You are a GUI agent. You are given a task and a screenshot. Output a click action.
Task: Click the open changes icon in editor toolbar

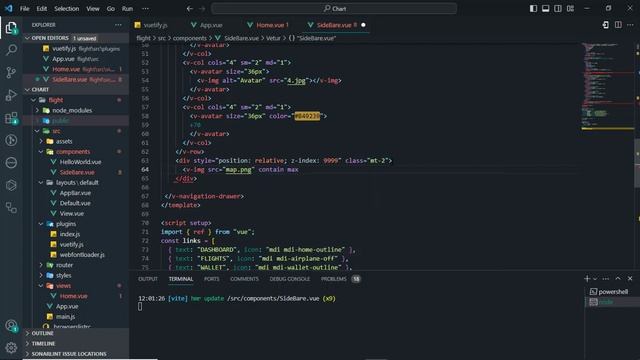click(x=606, y=25)
